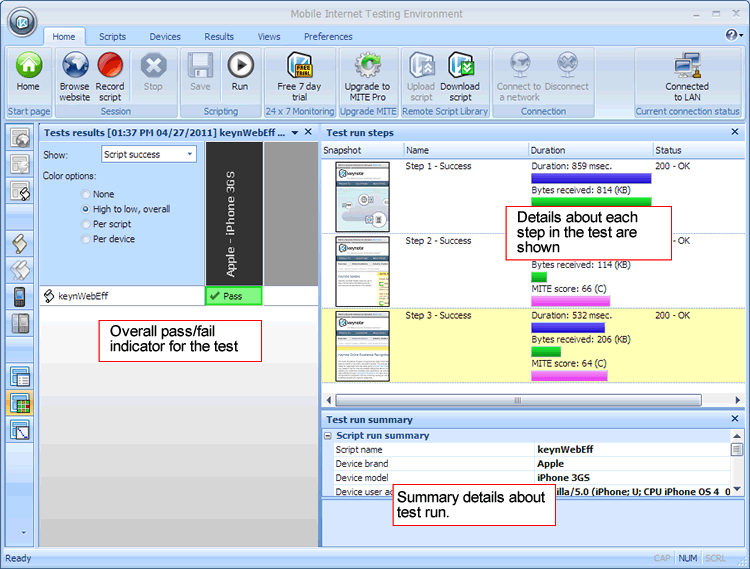Sort by the Status column header
Image resolution: width=750 pixels, height=569 pixels.
[x=699, y=150]
